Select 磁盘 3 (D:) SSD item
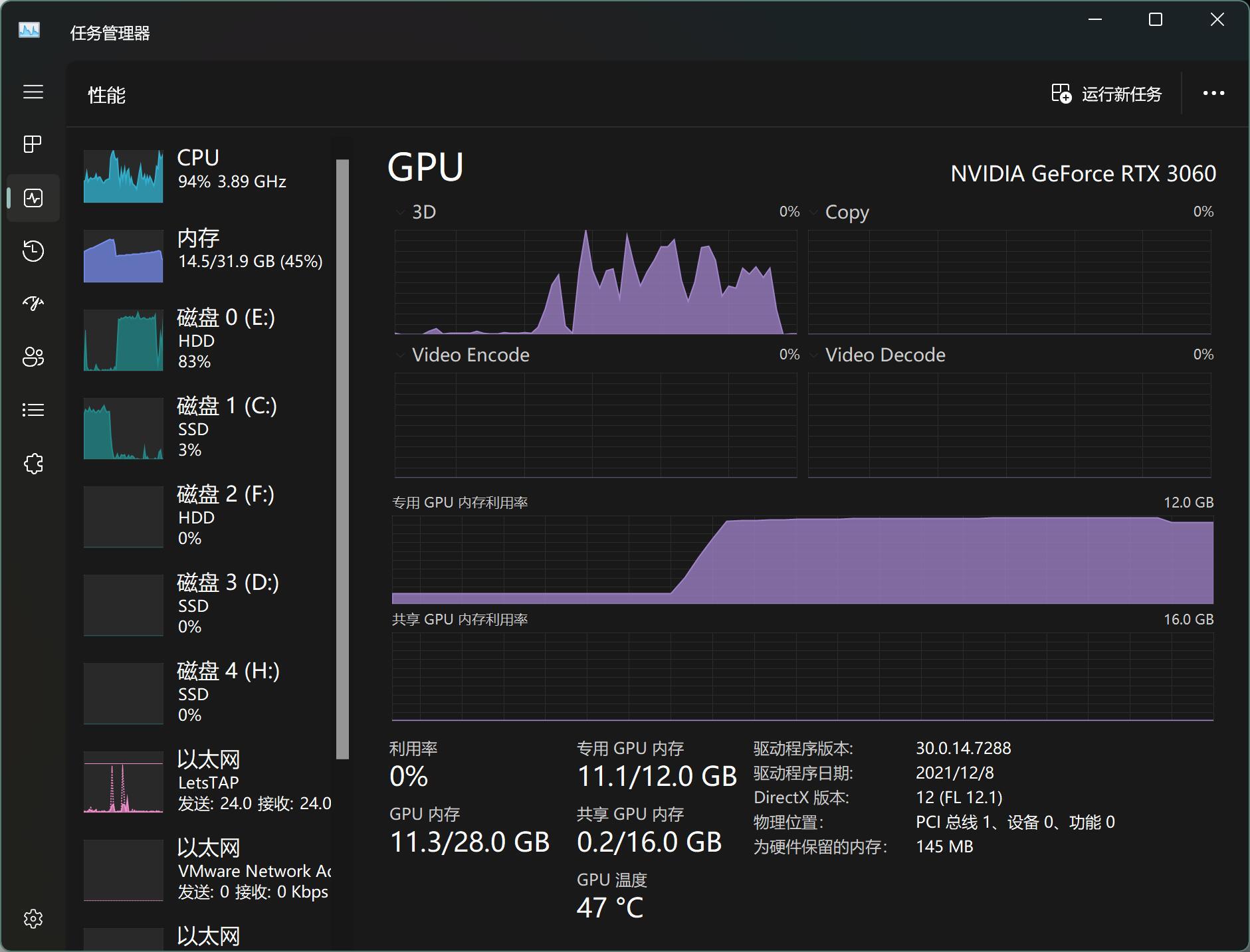The height and width of the screenshot is (952, 1250). click(206, 605)
